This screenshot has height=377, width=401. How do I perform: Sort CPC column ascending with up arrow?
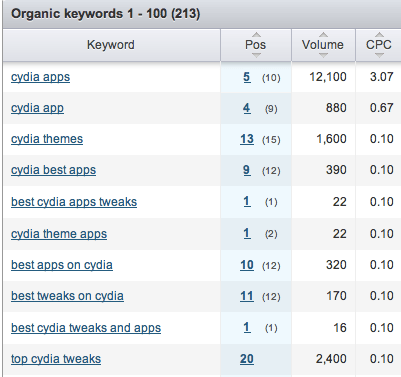click(379, 34)
